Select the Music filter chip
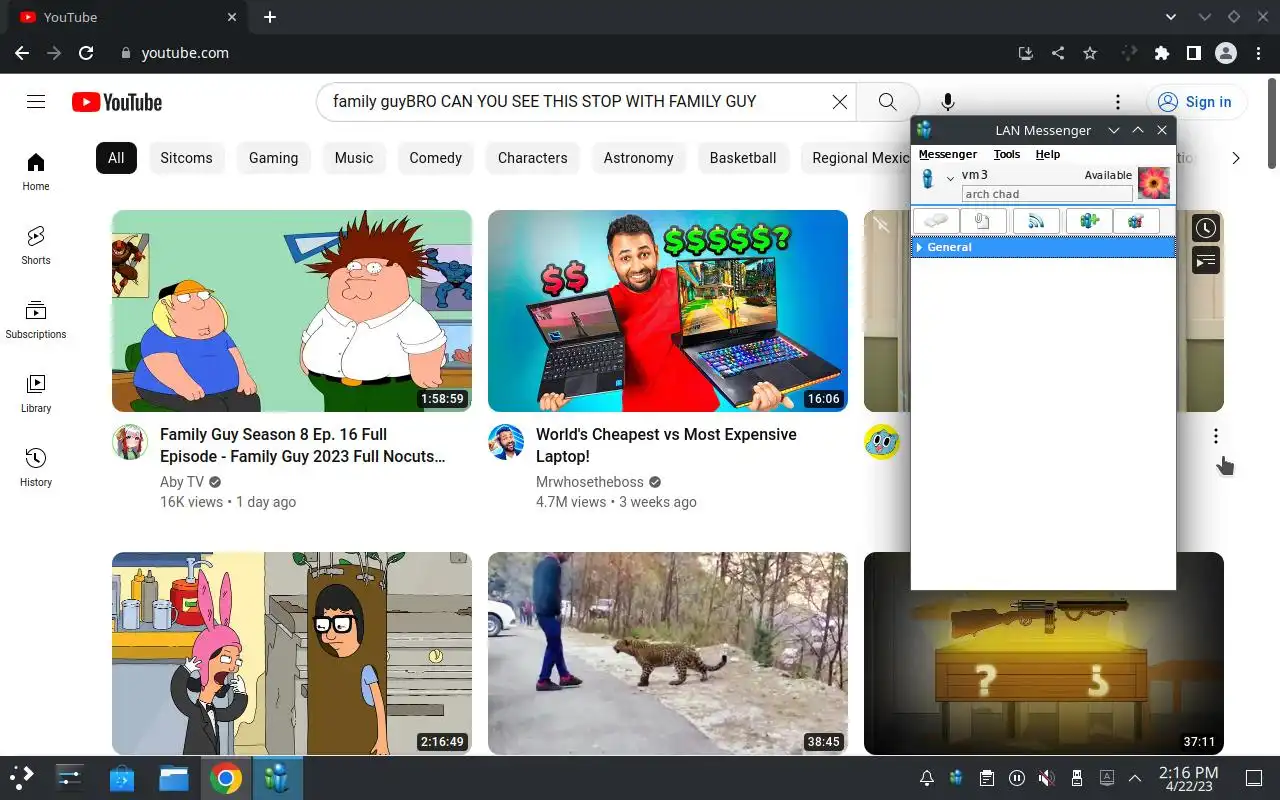Screen dimensions: 1280x800 (354, 158)
